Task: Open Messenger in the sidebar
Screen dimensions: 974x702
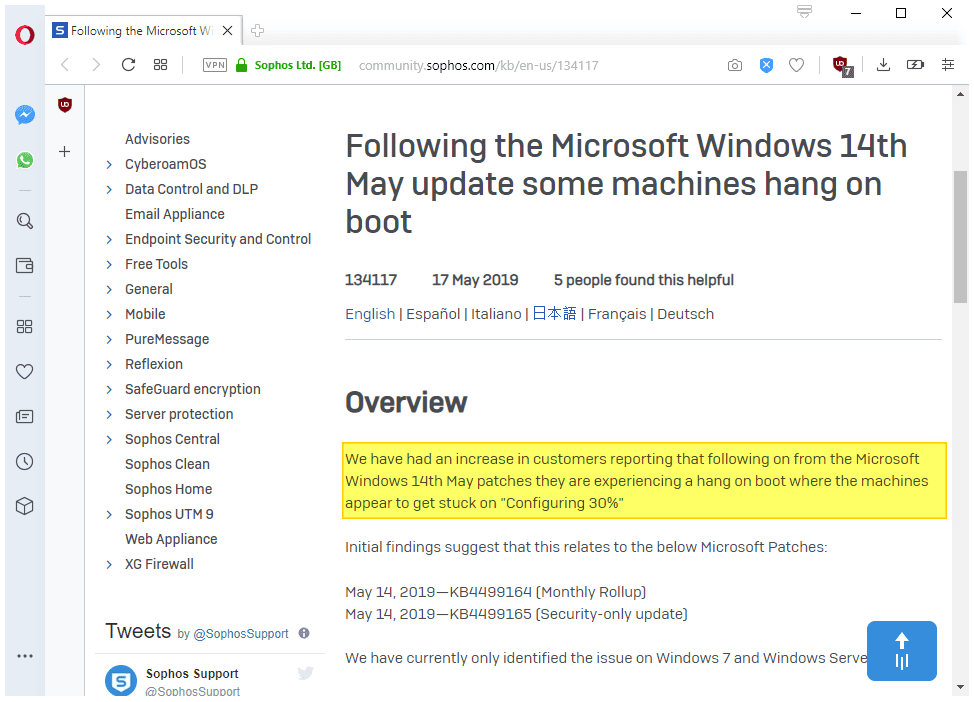Action: [x=25, y=114]
